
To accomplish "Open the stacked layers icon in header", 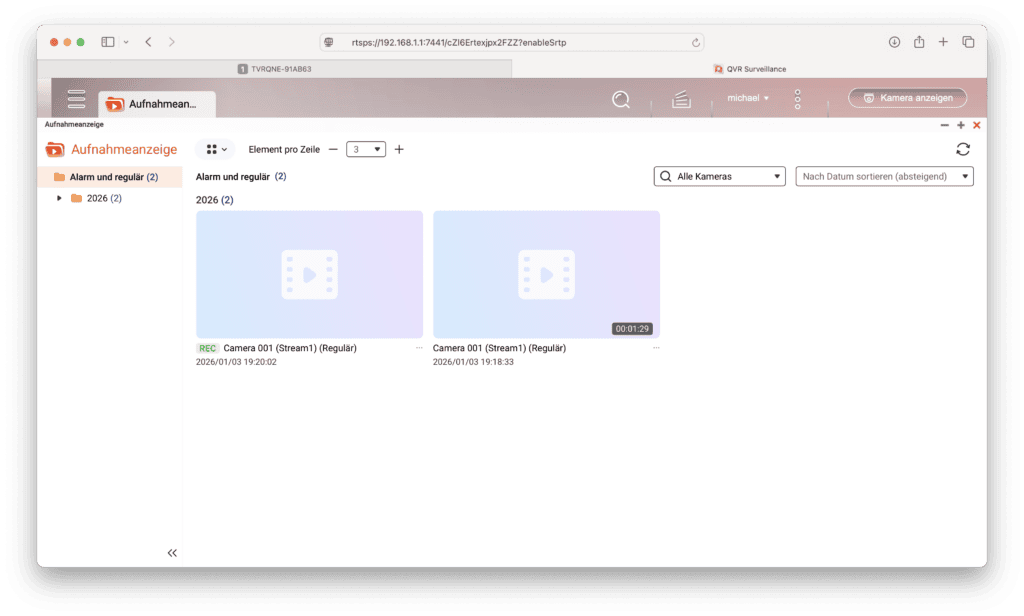I will [681, 99].
